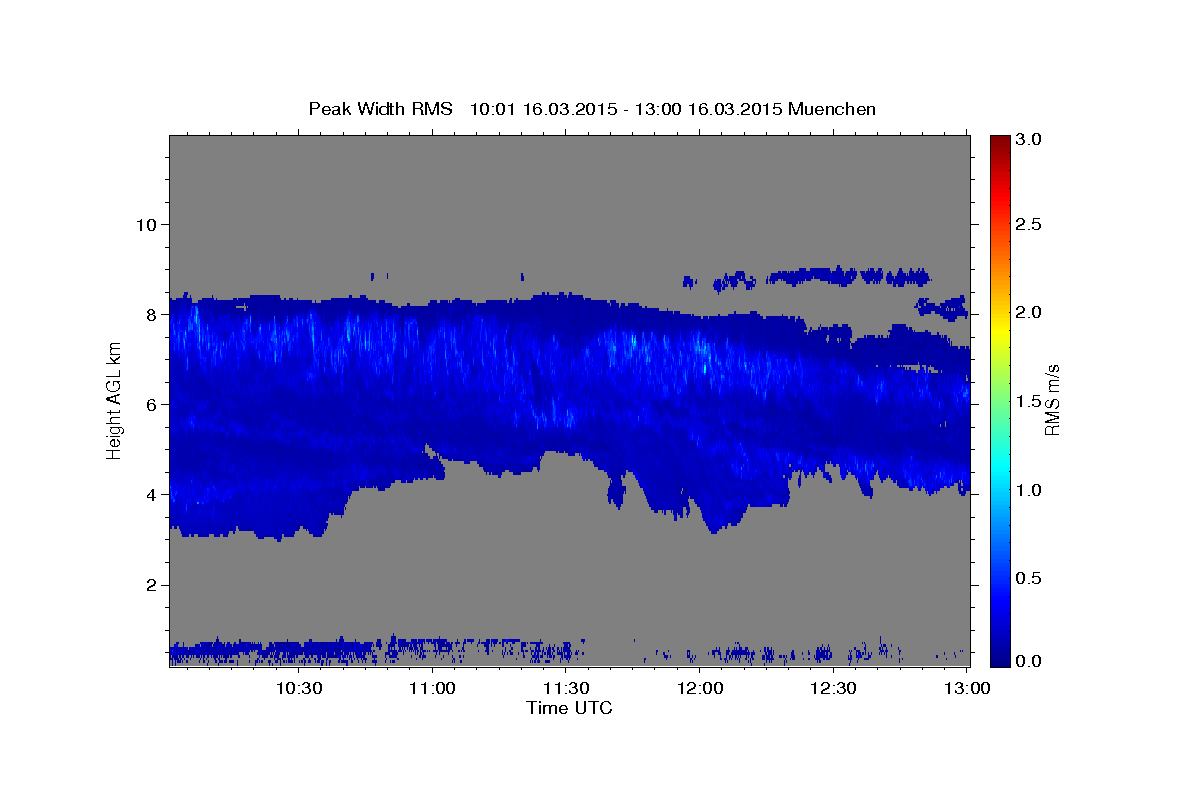This screenshot has height=800, width=1200.
Task: Click the colorbar value 1.5
Action: 1030,401
